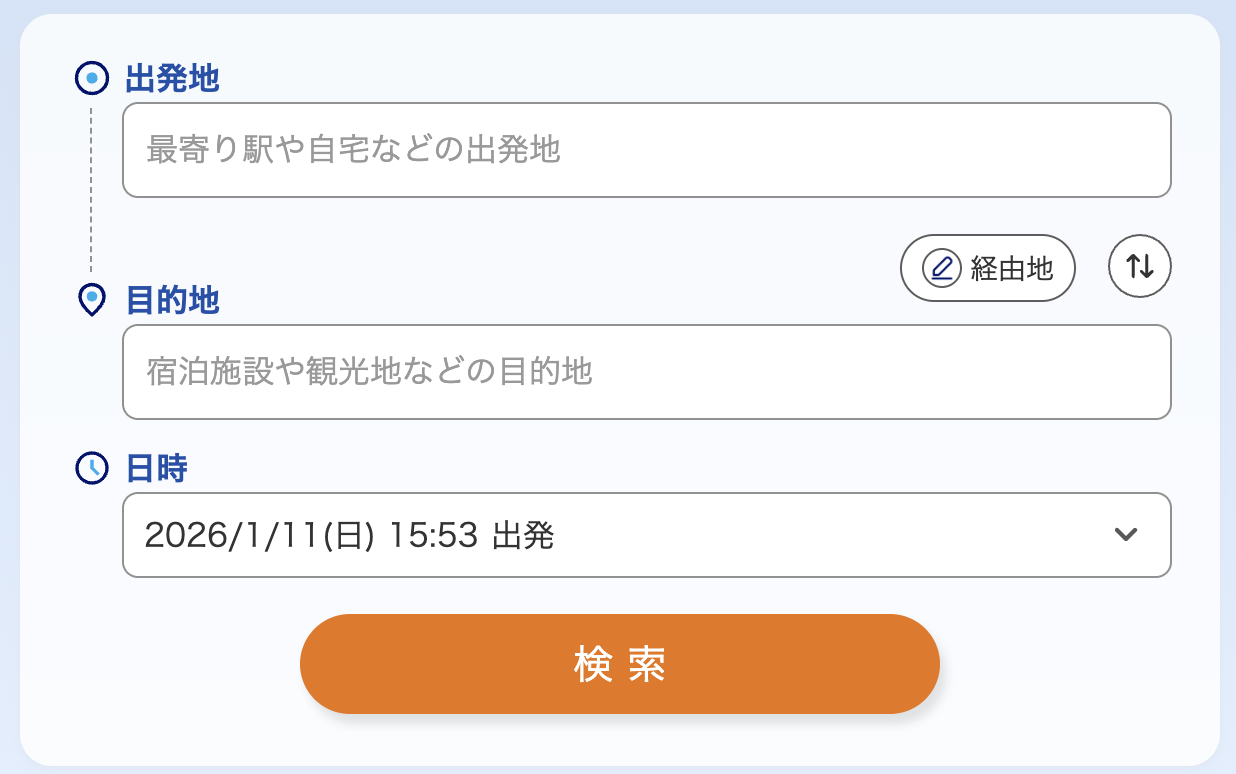
Task: Click the clock icon beside 日時
Action: [x=91, y=467]
